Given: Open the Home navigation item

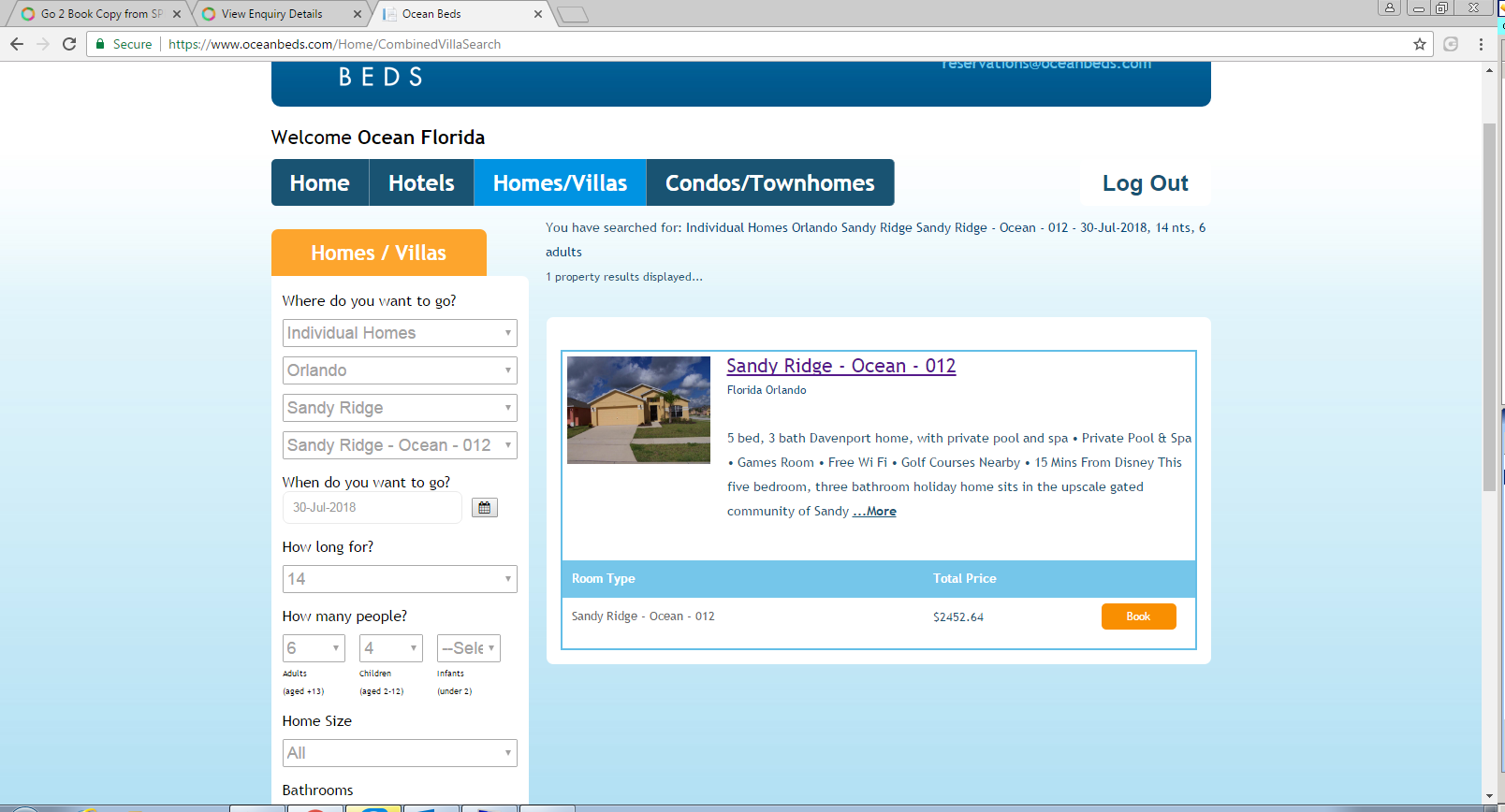Looking at the screenshot, I should pyautogui.click(x=320, y=182).
